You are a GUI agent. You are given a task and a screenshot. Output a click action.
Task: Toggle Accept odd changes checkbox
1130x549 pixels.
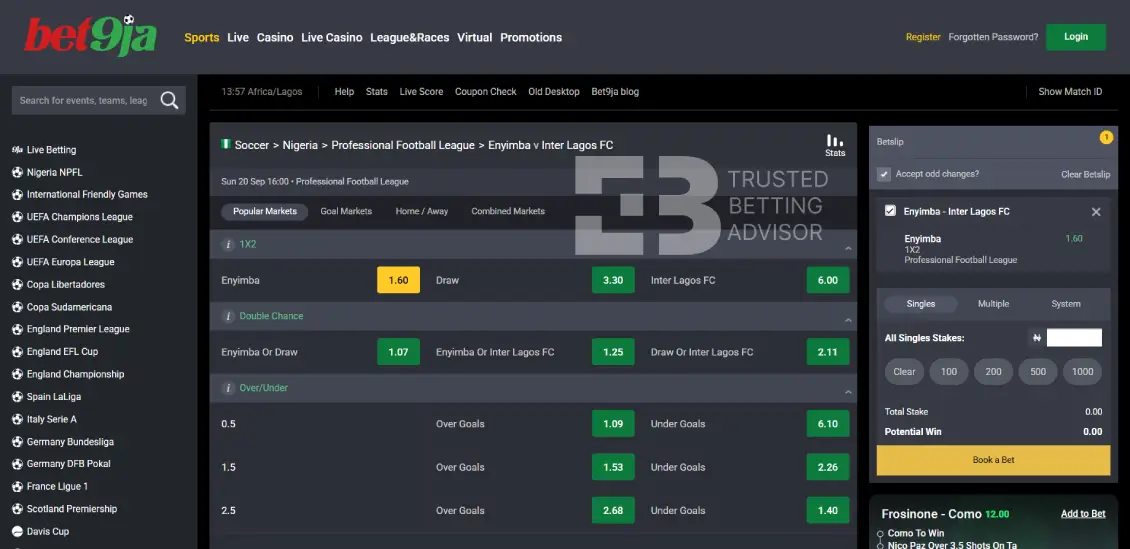884,174
